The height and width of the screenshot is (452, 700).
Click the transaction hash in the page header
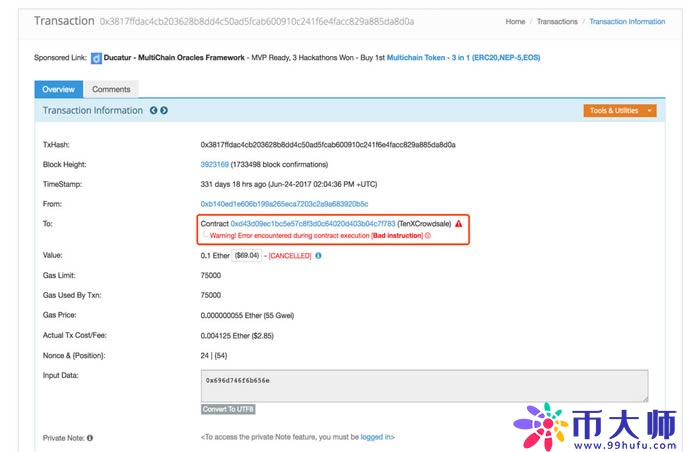257,21
